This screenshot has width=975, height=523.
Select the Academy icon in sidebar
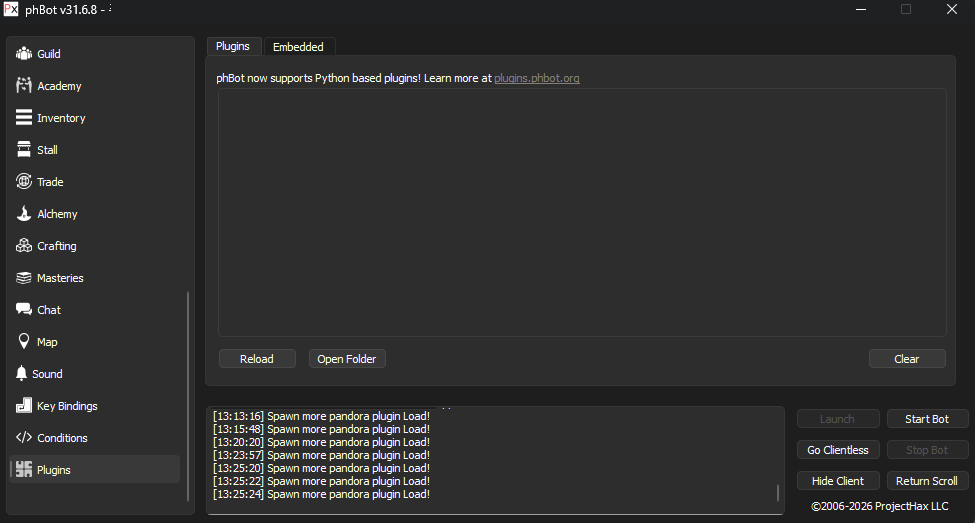tap(24, 86)
